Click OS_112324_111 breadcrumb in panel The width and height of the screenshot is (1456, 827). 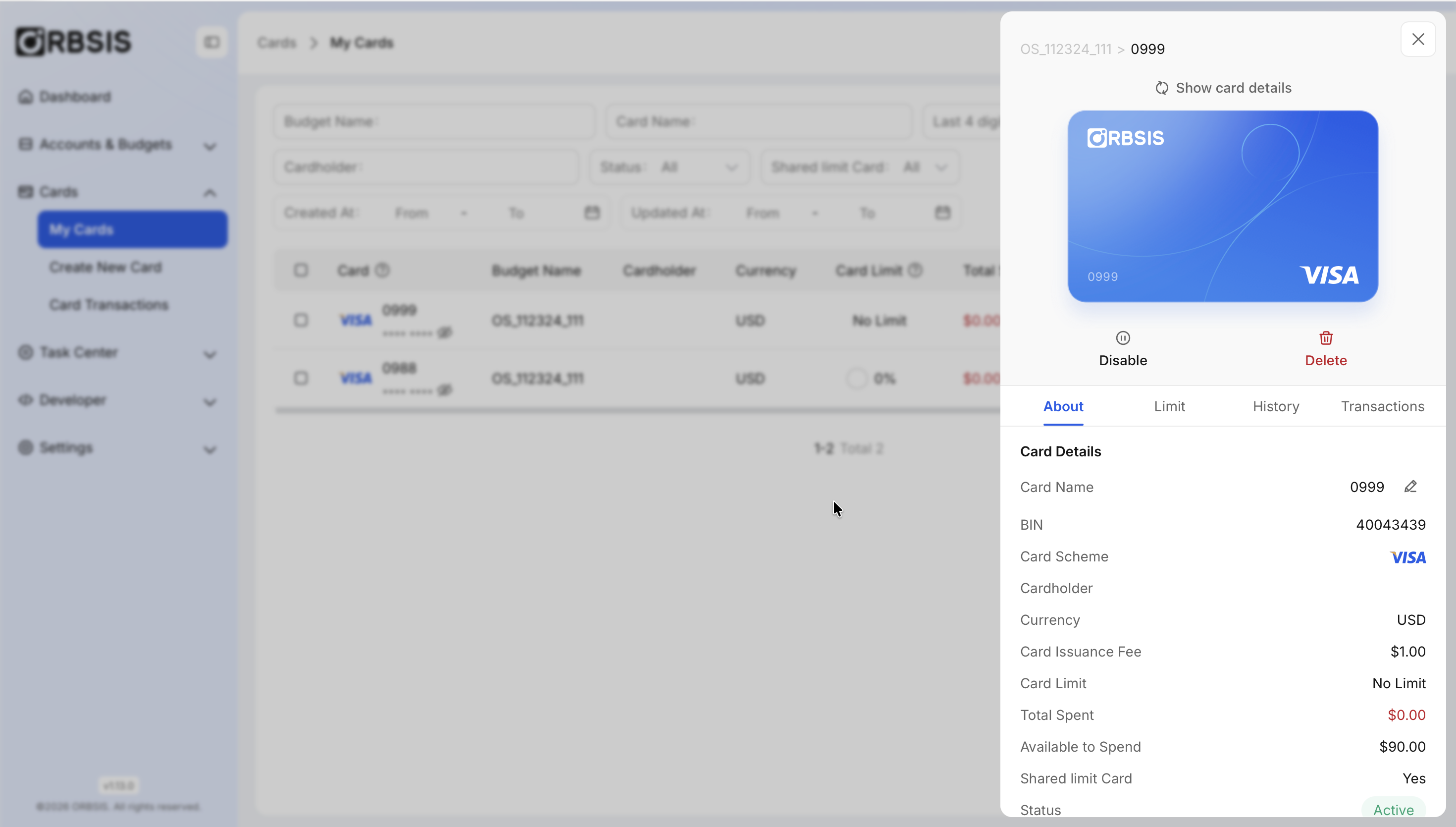[1065, 50]
